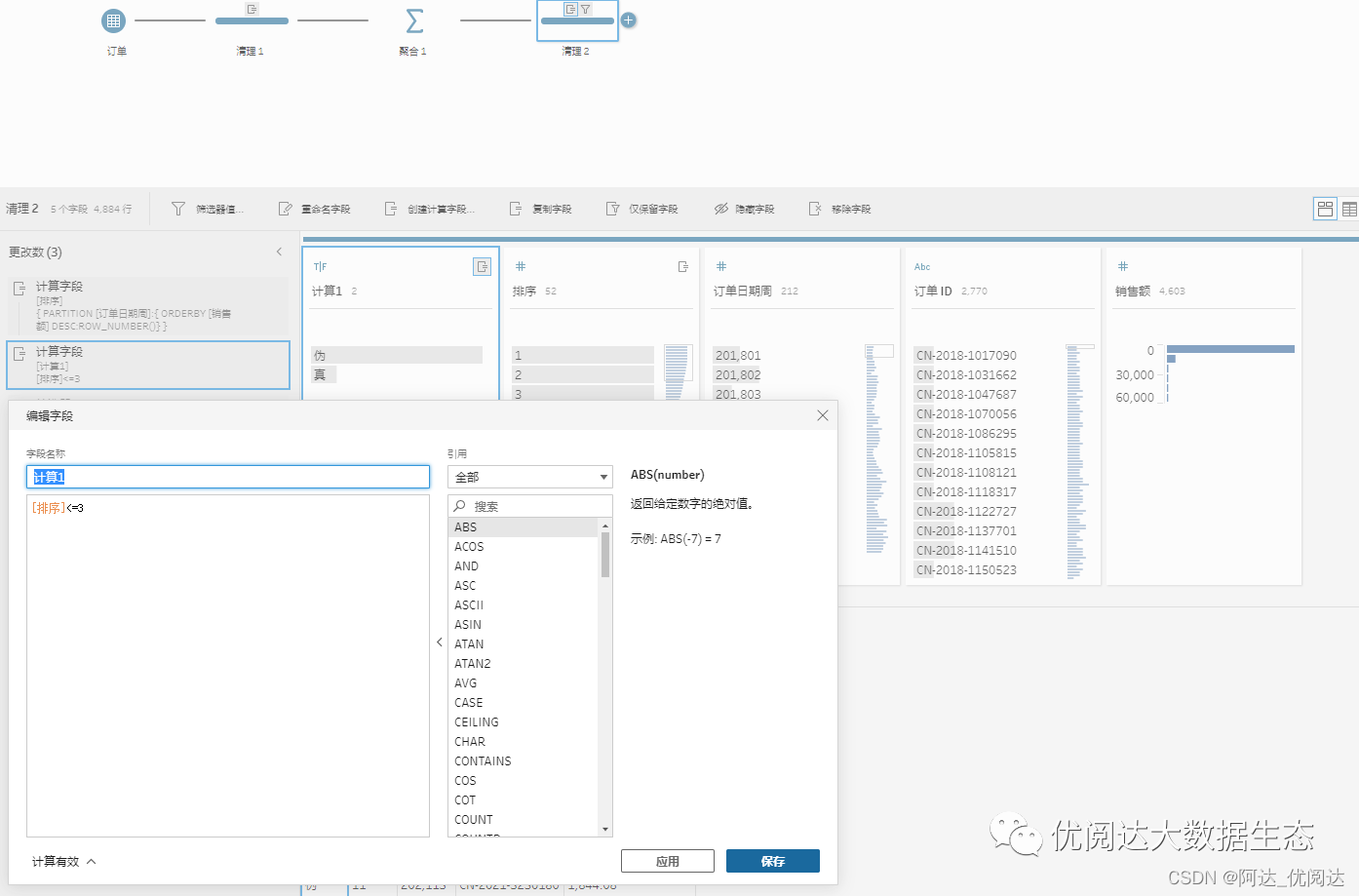The width and height of the screenshot is (1359, 896).
Task: Click the 保存 button
Action: 773,861
